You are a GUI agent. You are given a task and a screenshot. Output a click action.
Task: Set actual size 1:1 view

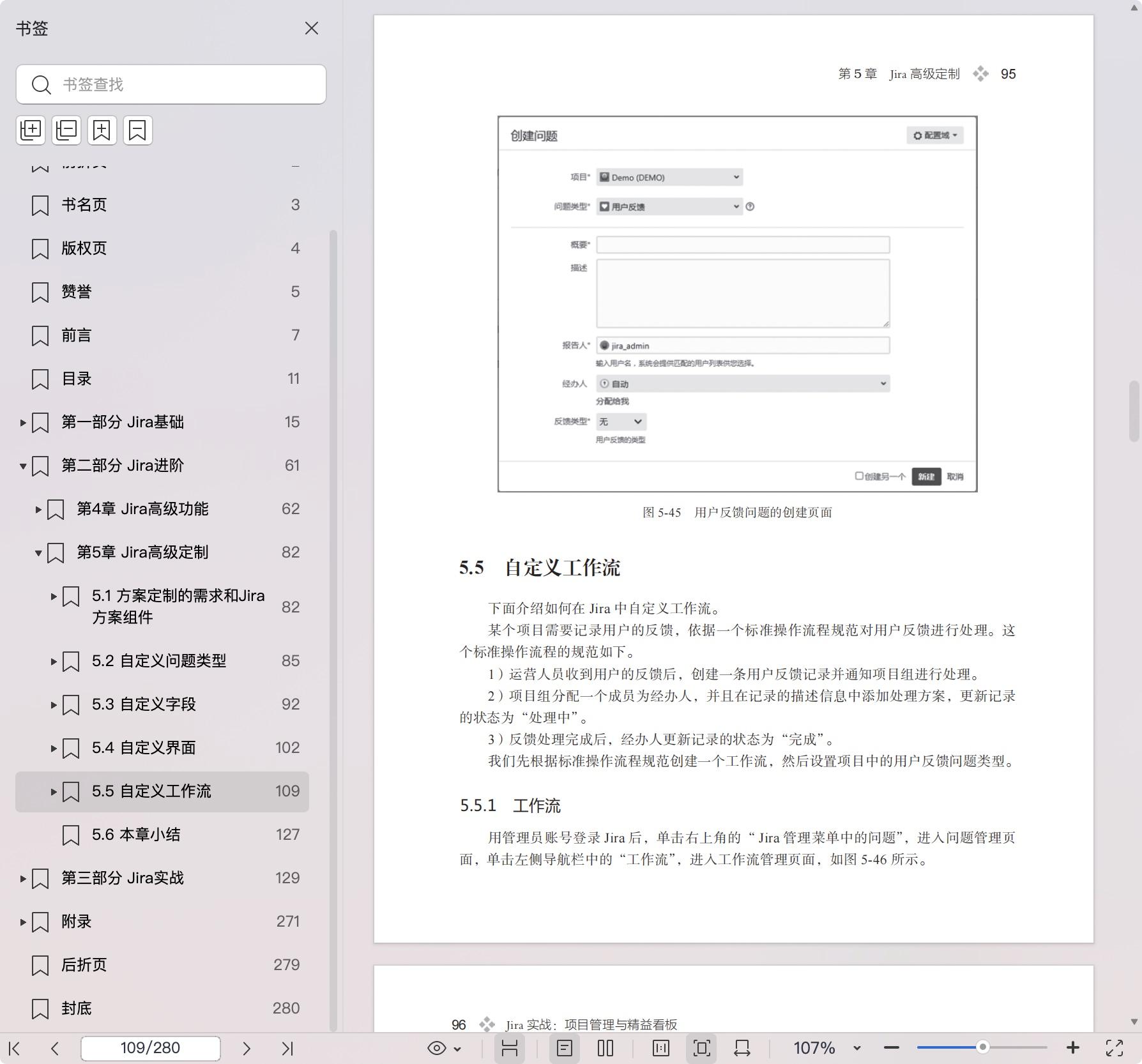point(661,1048)
